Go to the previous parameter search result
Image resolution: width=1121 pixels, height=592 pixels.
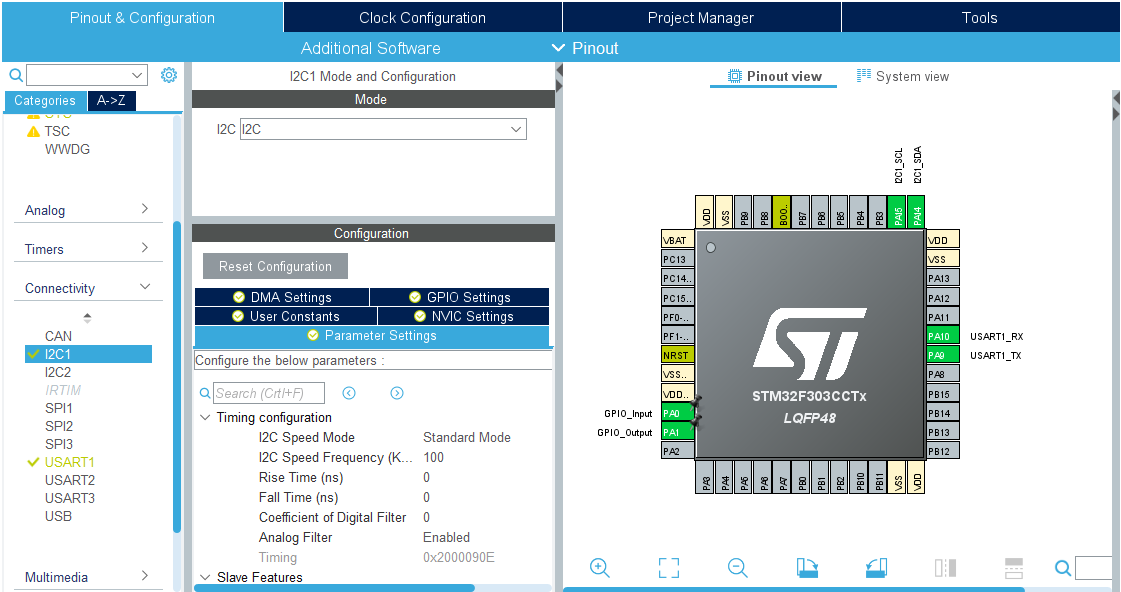click(349, 393)
